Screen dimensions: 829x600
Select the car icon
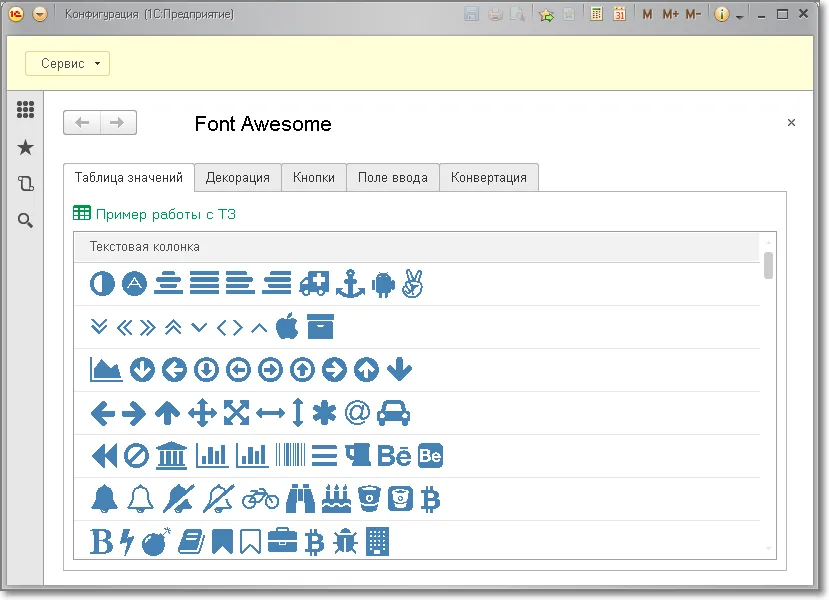click(393, 413)
